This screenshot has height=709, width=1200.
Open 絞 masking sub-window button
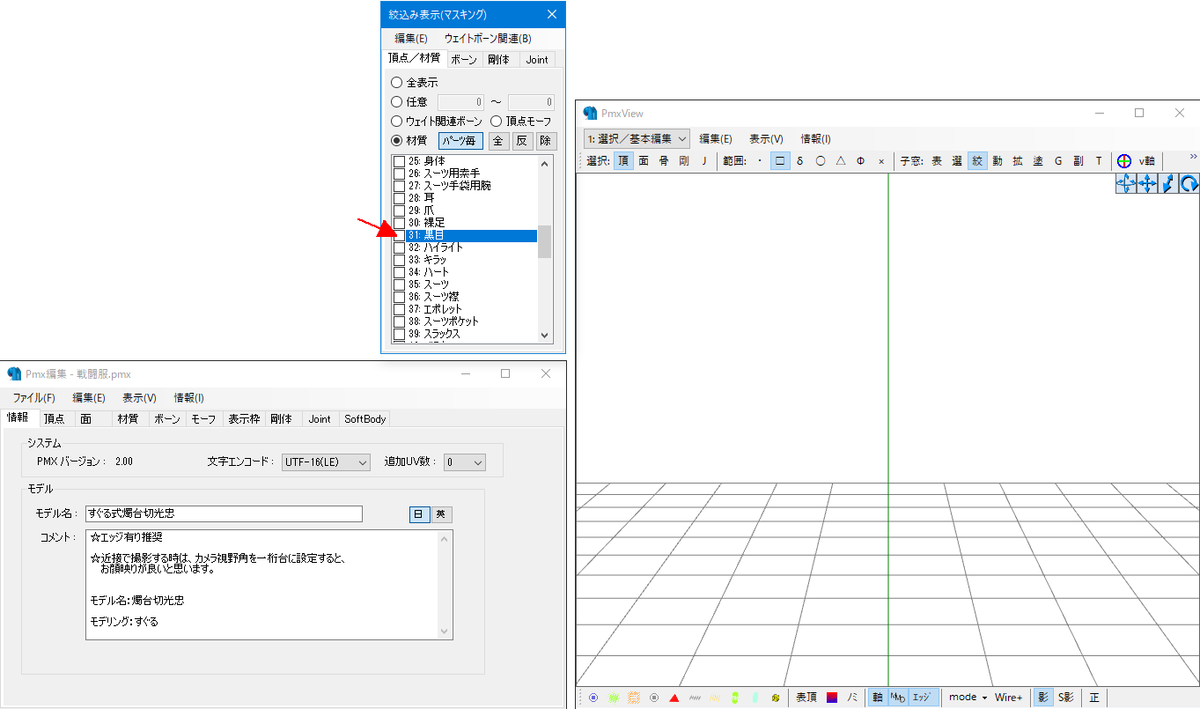[x=977, y=160]
